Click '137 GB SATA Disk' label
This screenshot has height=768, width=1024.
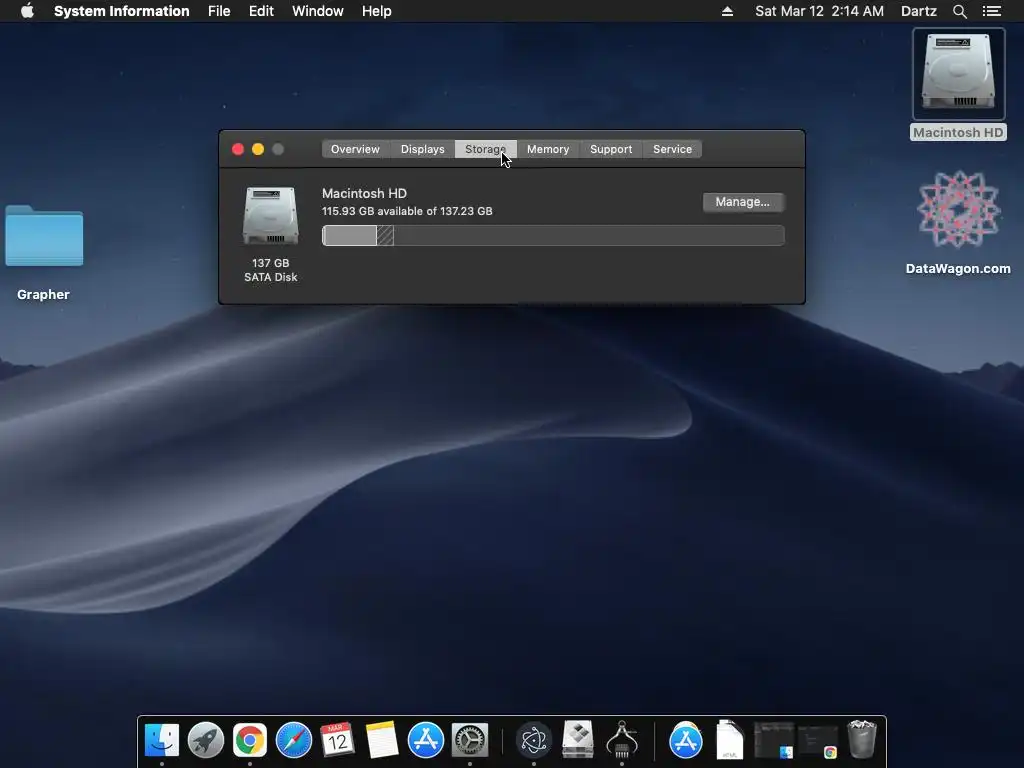tap(270, 270)
